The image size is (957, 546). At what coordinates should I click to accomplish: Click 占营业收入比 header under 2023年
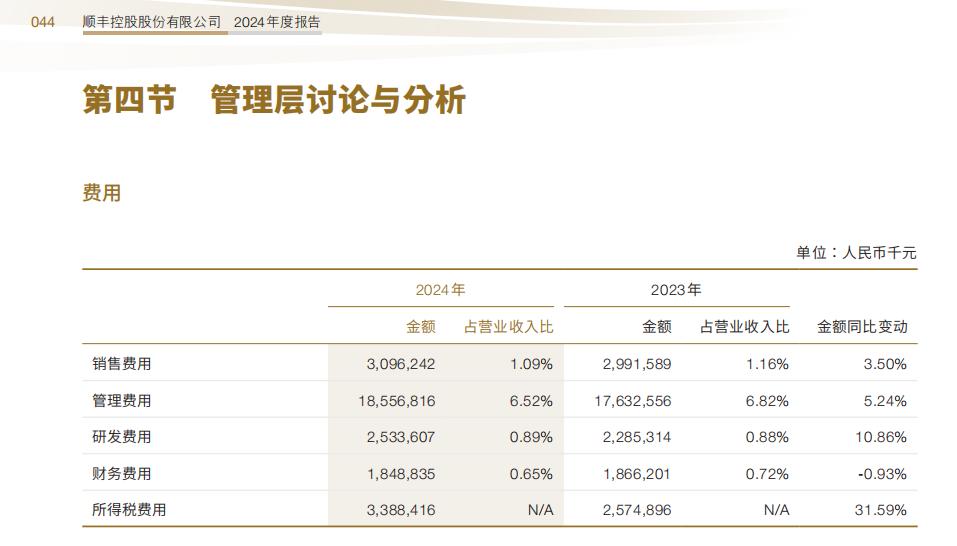[x=745, y=327]
